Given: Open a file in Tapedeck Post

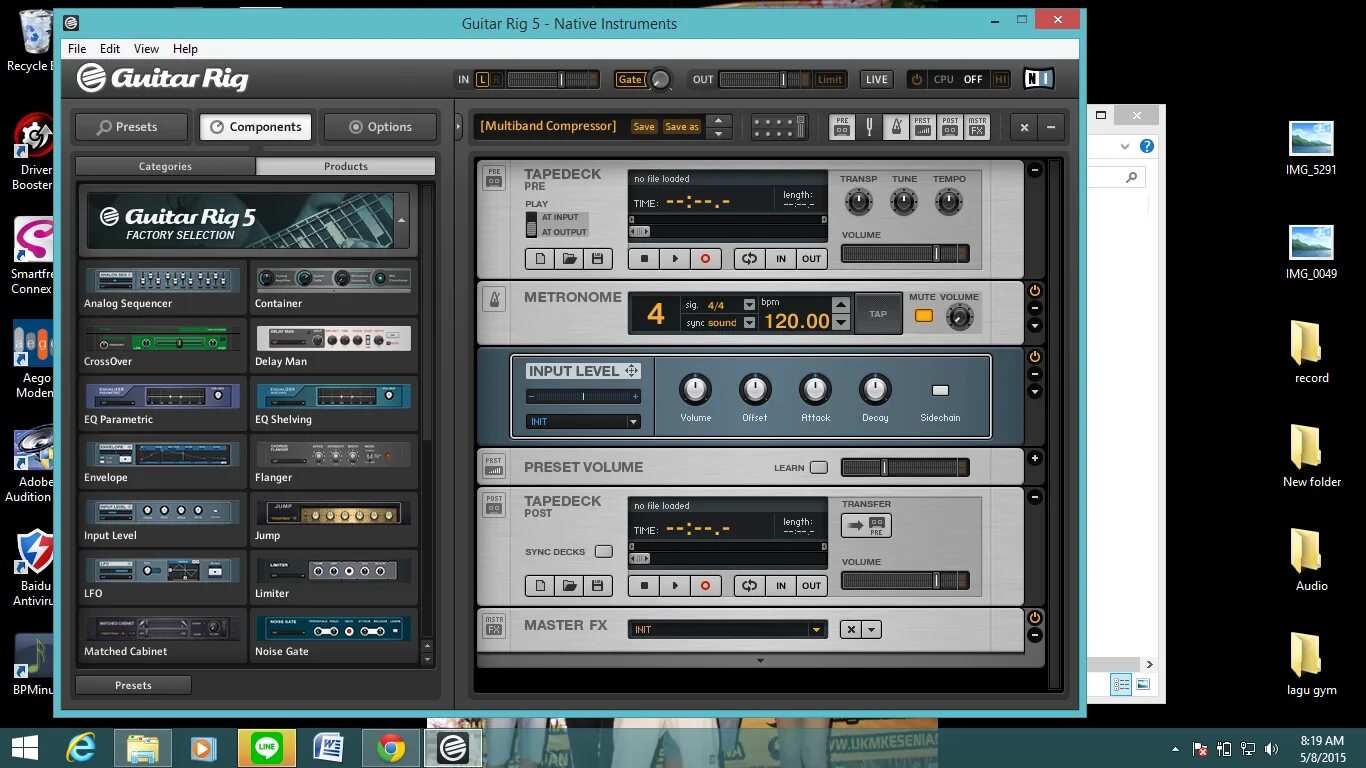Looking at the screenshot, I should pyautogui.click(x=569, y=586).
